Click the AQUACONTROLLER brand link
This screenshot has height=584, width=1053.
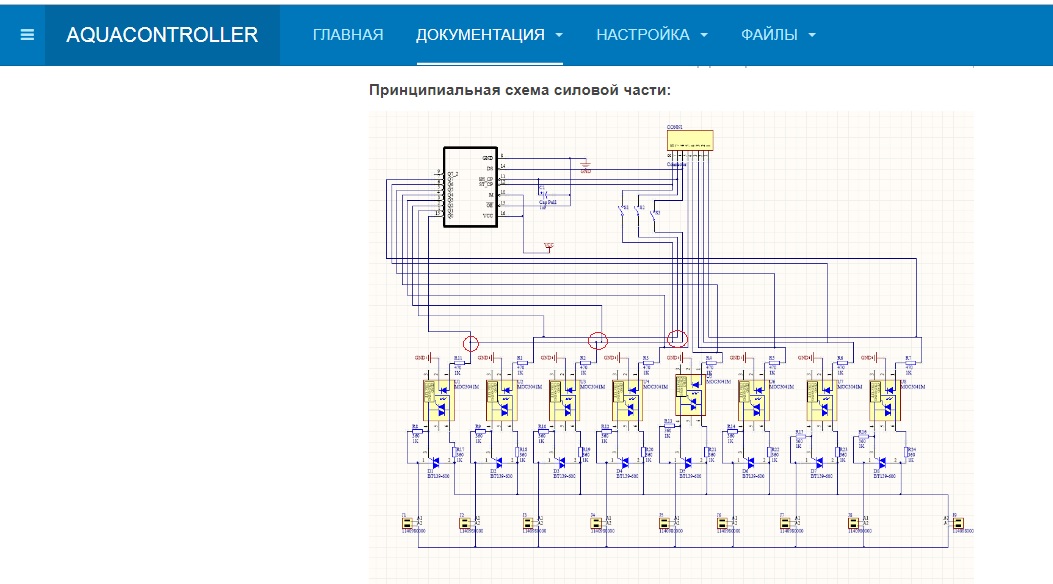tap(162, 35)
